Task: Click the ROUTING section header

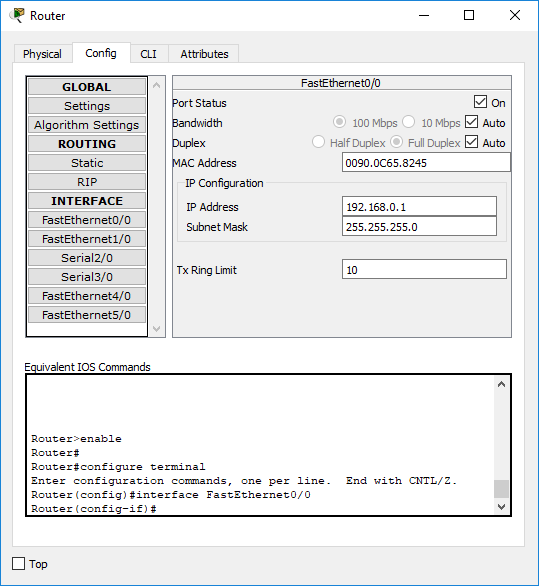Action: 87,144
